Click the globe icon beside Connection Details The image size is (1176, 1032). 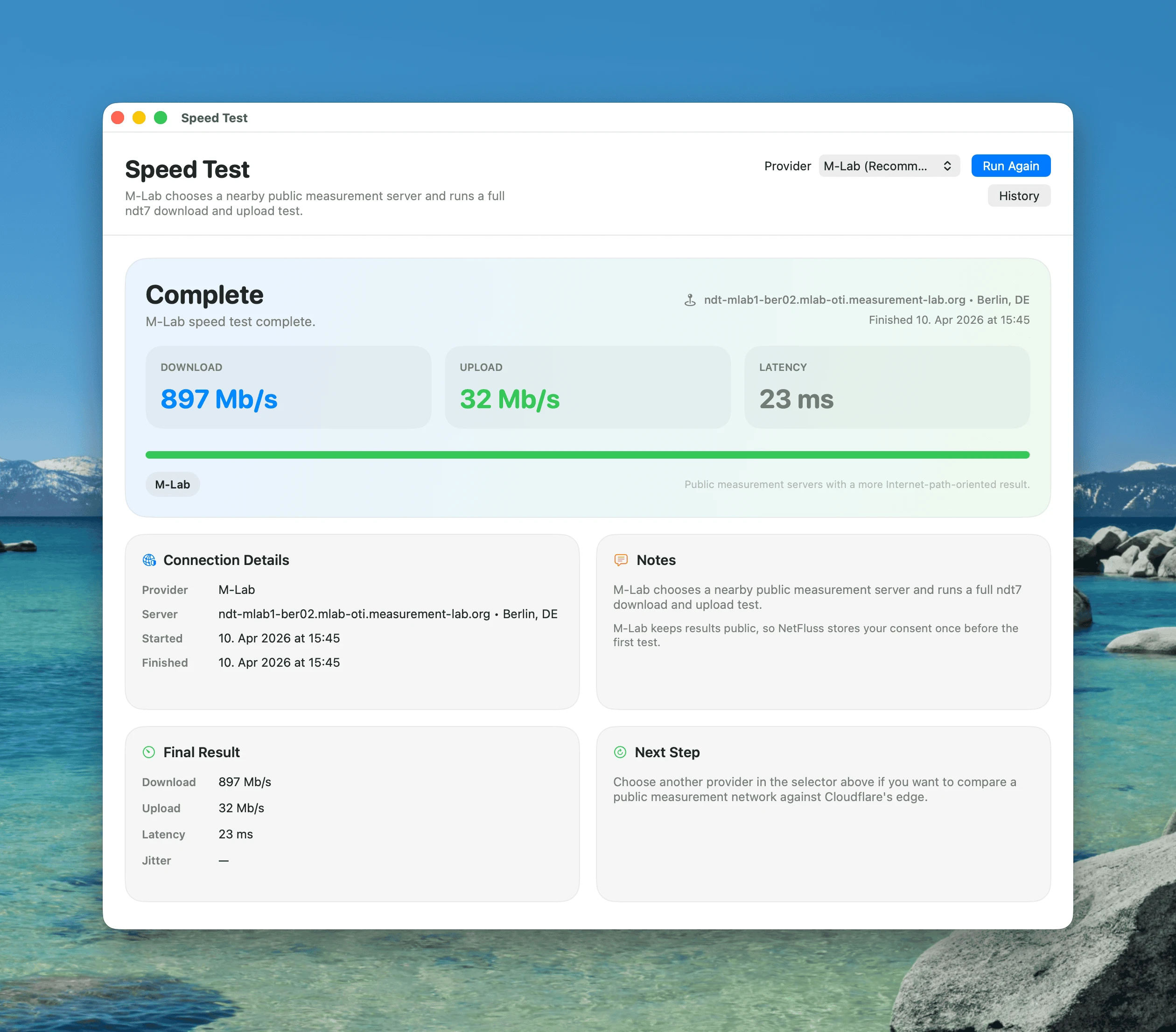(x=149, y=560)
